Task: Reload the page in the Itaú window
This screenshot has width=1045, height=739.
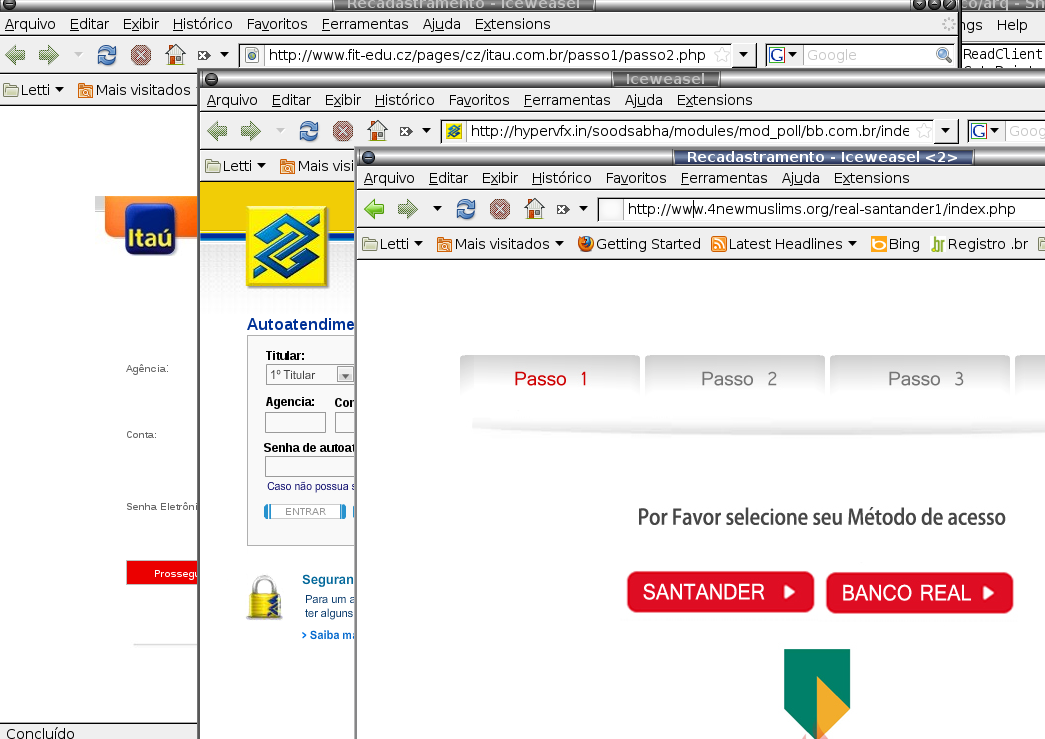Action: point(107,55)
